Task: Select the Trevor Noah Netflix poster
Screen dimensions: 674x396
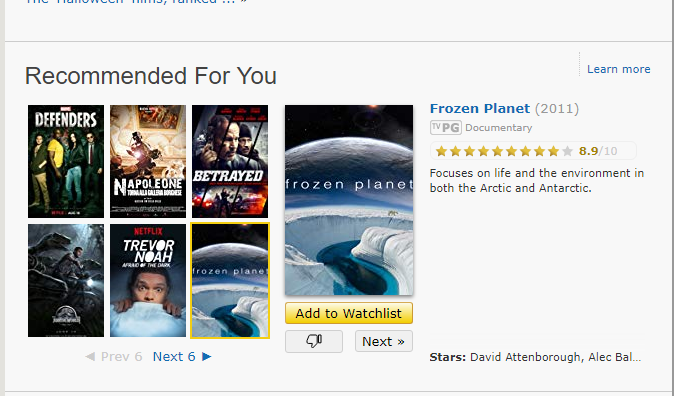Action: (x=148, y=280)
